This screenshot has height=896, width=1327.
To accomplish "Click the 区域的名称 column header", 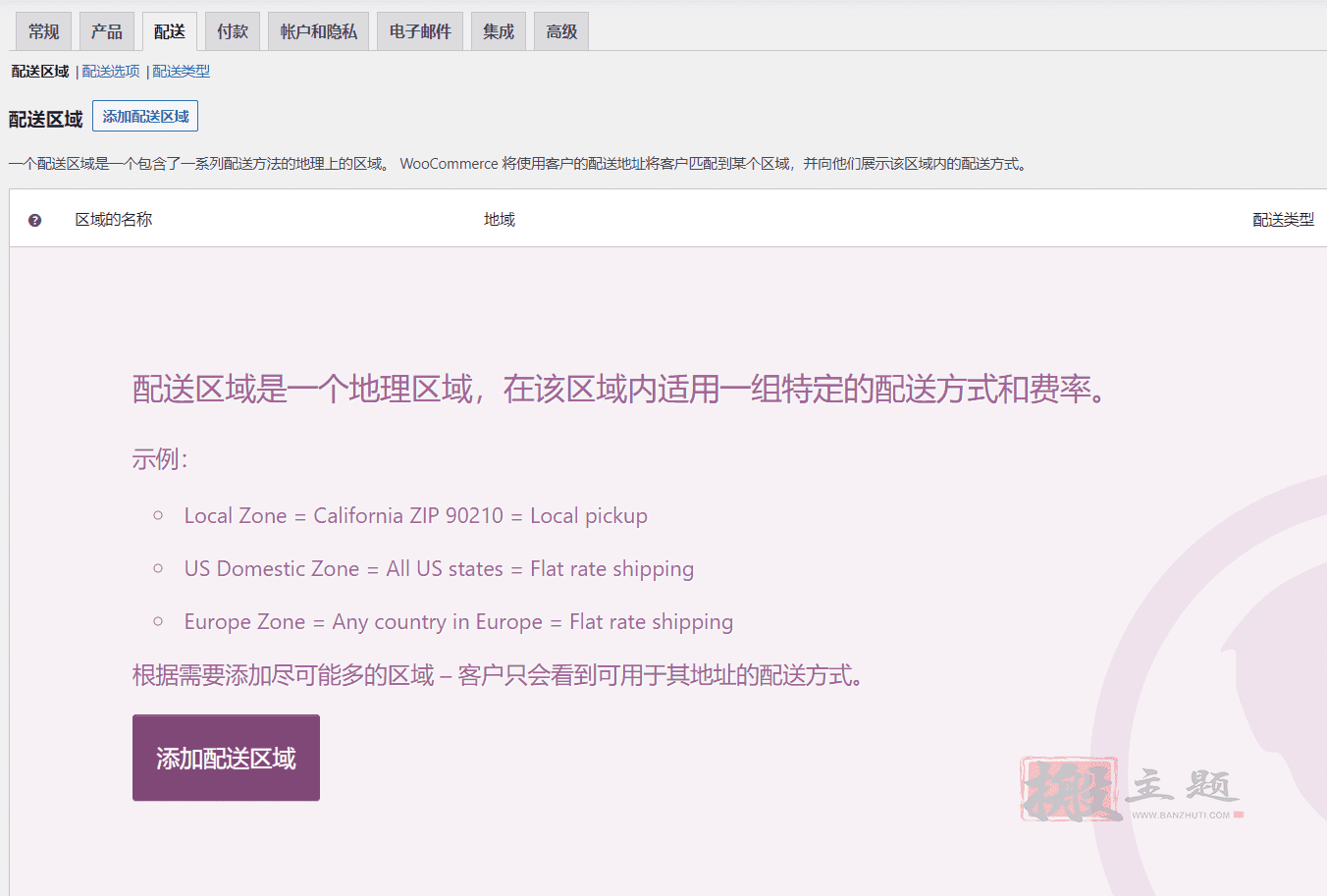I will [114, 220].
